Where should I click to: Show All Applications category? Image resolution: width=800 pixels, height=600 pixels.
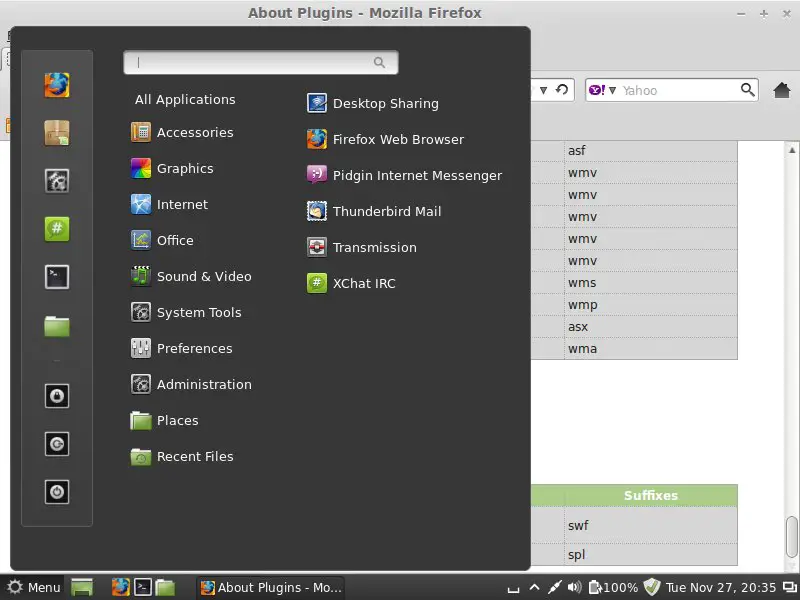pyautogui.click(x=185, y=99)
